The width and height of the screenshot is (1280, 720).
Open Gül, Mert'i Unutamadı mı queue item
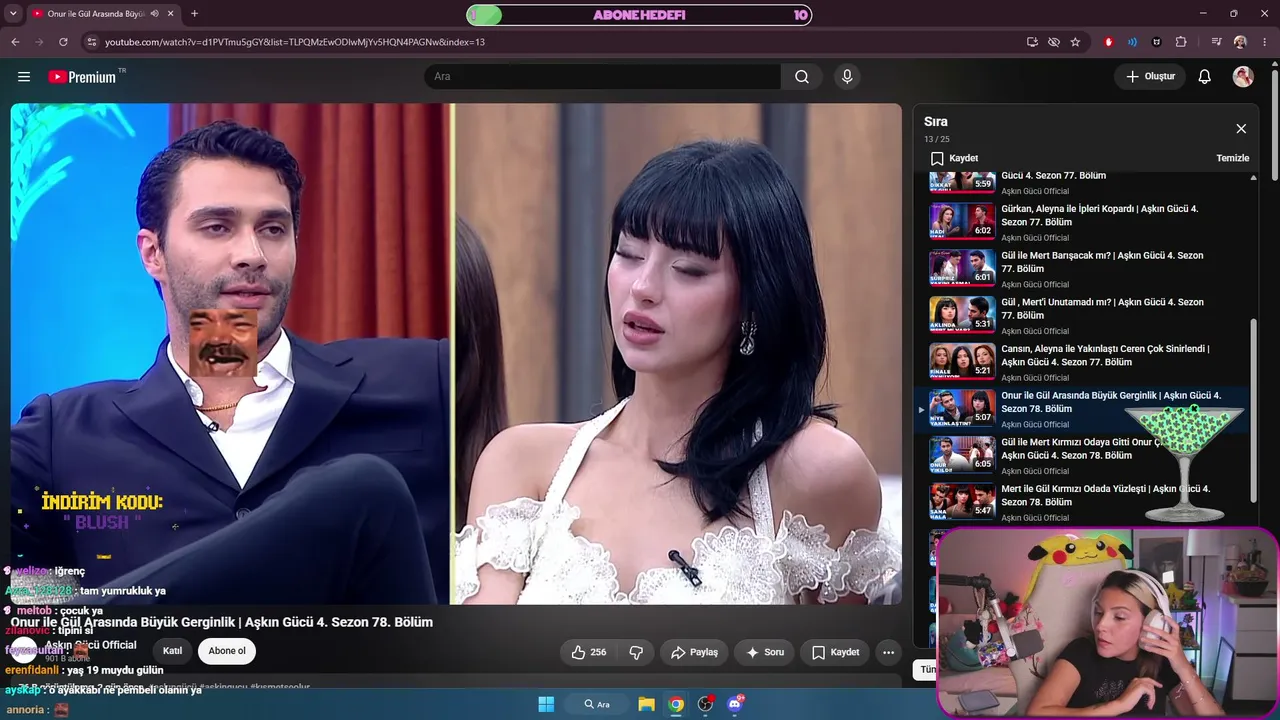pos(1083,315)
